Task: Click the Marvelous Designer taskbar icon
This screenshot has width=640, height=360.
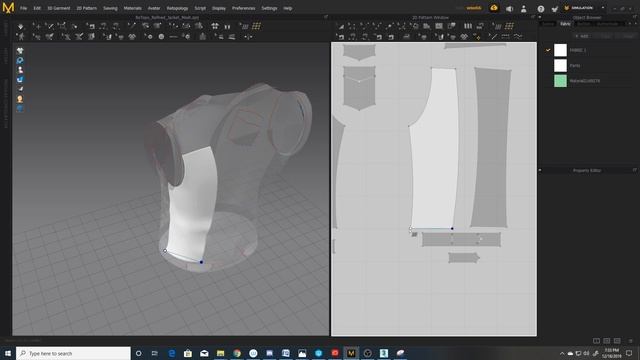Action: (x=351, y=353)
